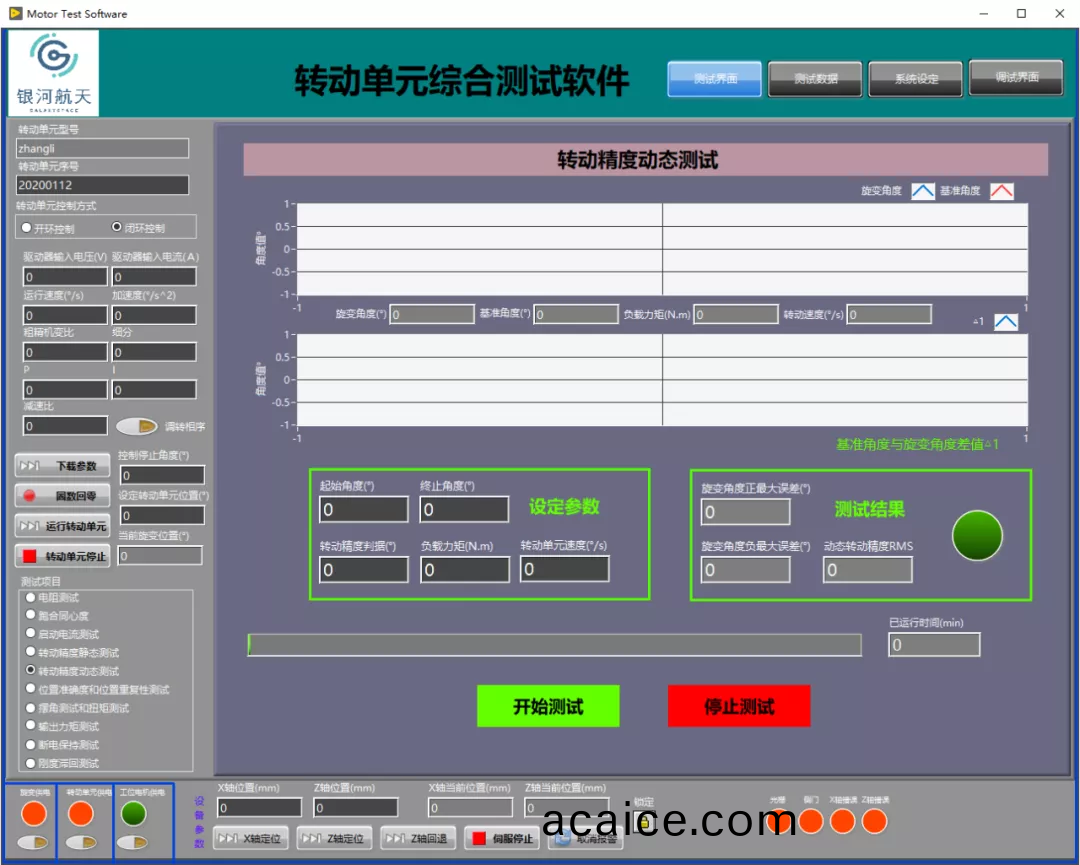1080x865 pixels.
Task: Click the 旋变角度 blue plot legend icon
Action: coord(922,191)
